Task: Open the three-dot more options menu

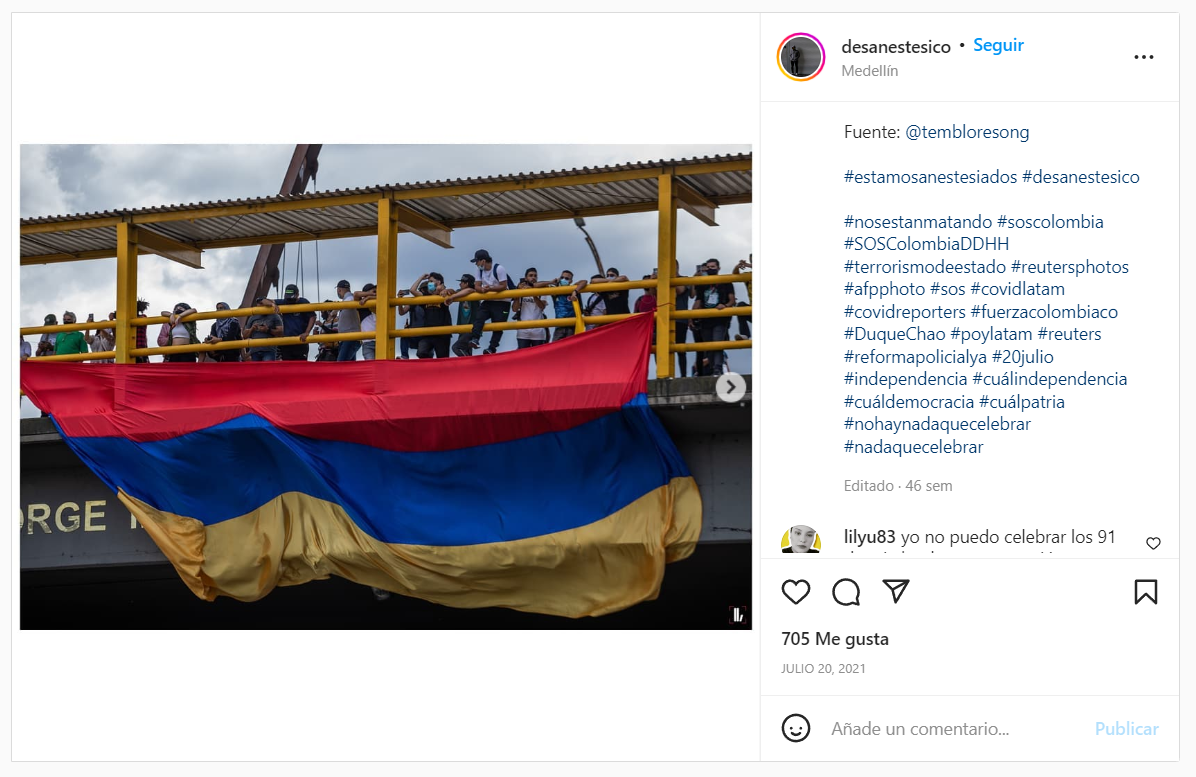Action: click(x=1143, y=57)
